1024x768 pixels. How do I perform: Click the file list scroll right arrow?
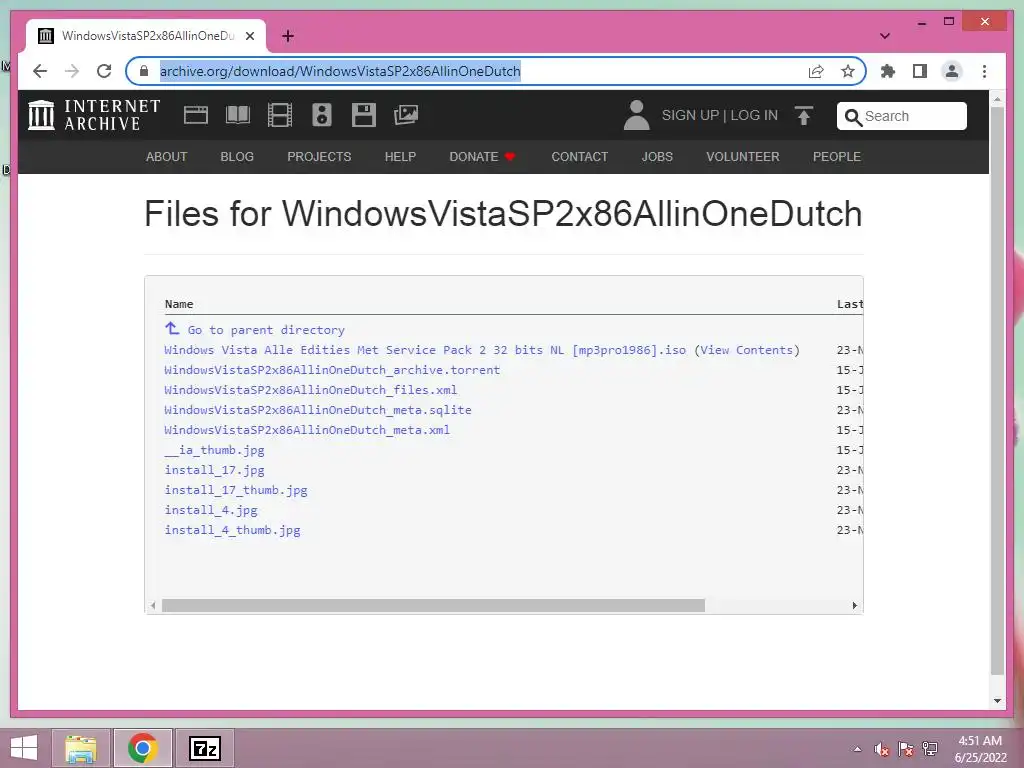tap(854, 605)
